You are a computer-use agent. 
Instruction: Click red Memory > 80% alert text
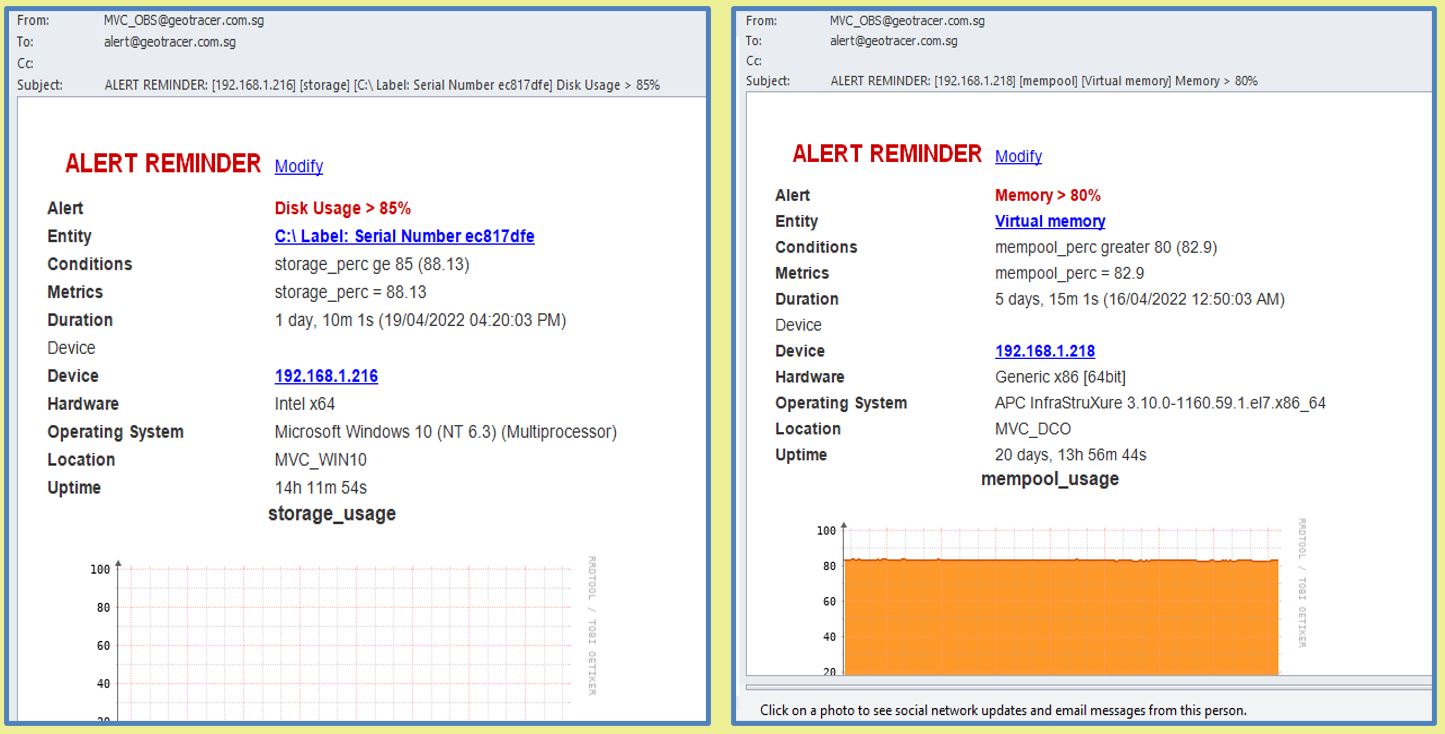point(1047,195)
